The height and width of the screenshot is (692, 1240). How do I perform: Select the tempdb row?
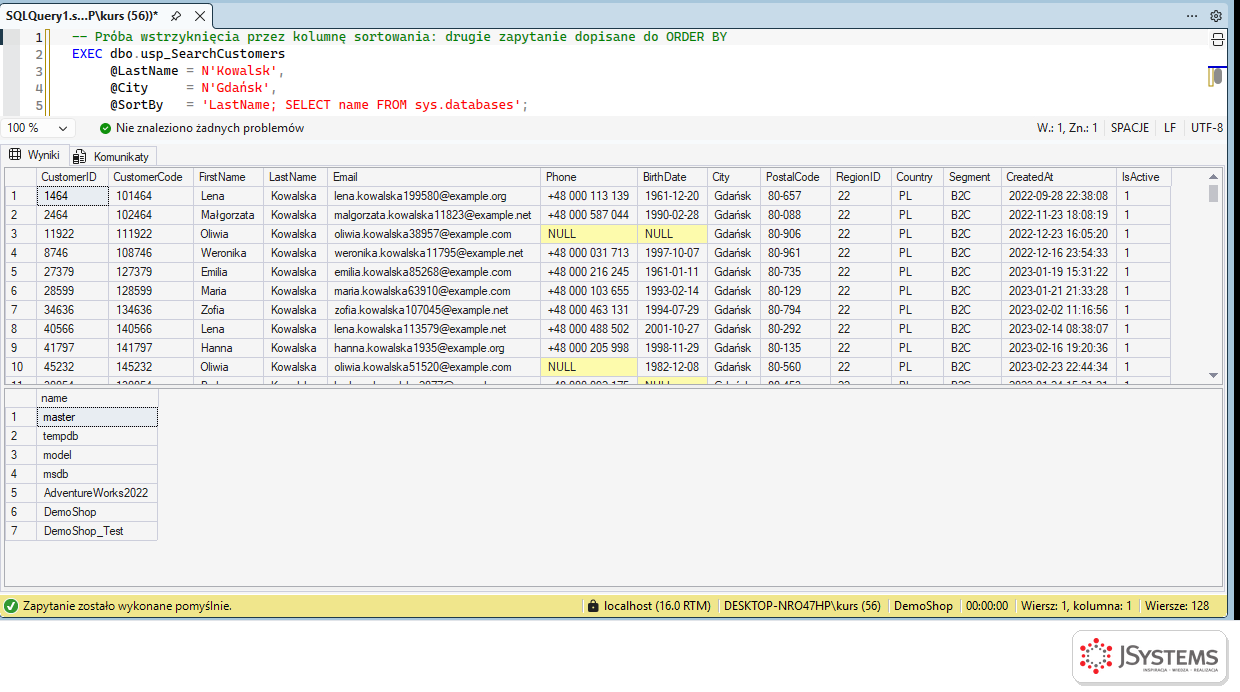[97, 436]
